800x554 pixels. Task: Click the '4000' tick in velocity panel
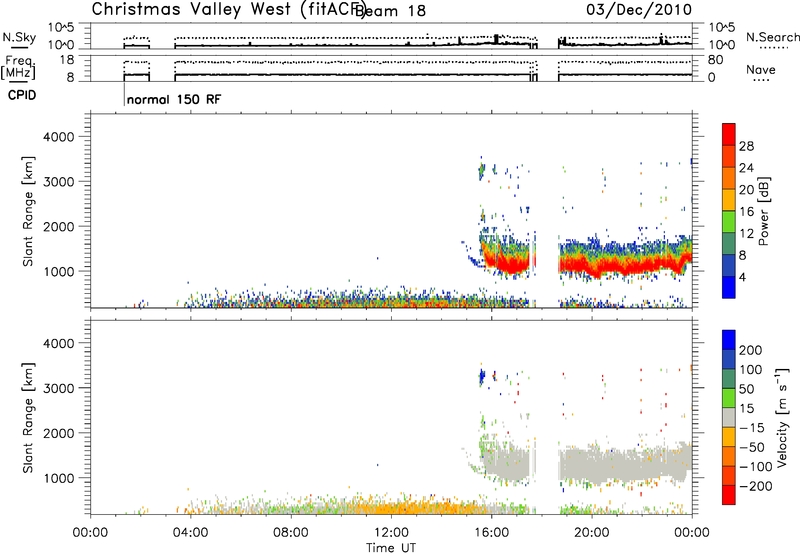58,343
